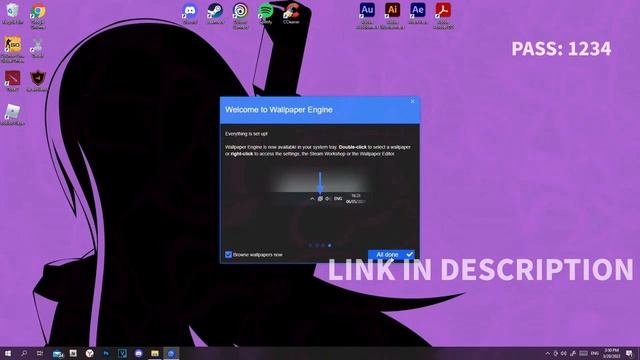Open the Adobe Audition desktop shortcut
This screenshot has width=640, height=360.
367,16
